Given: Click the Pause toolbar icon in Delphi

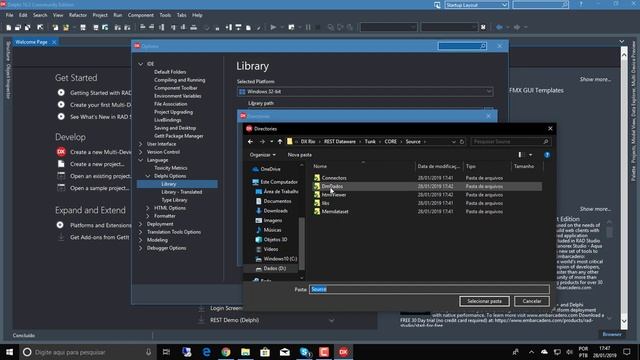Looking at the screenshot, I should click(308, 27).
